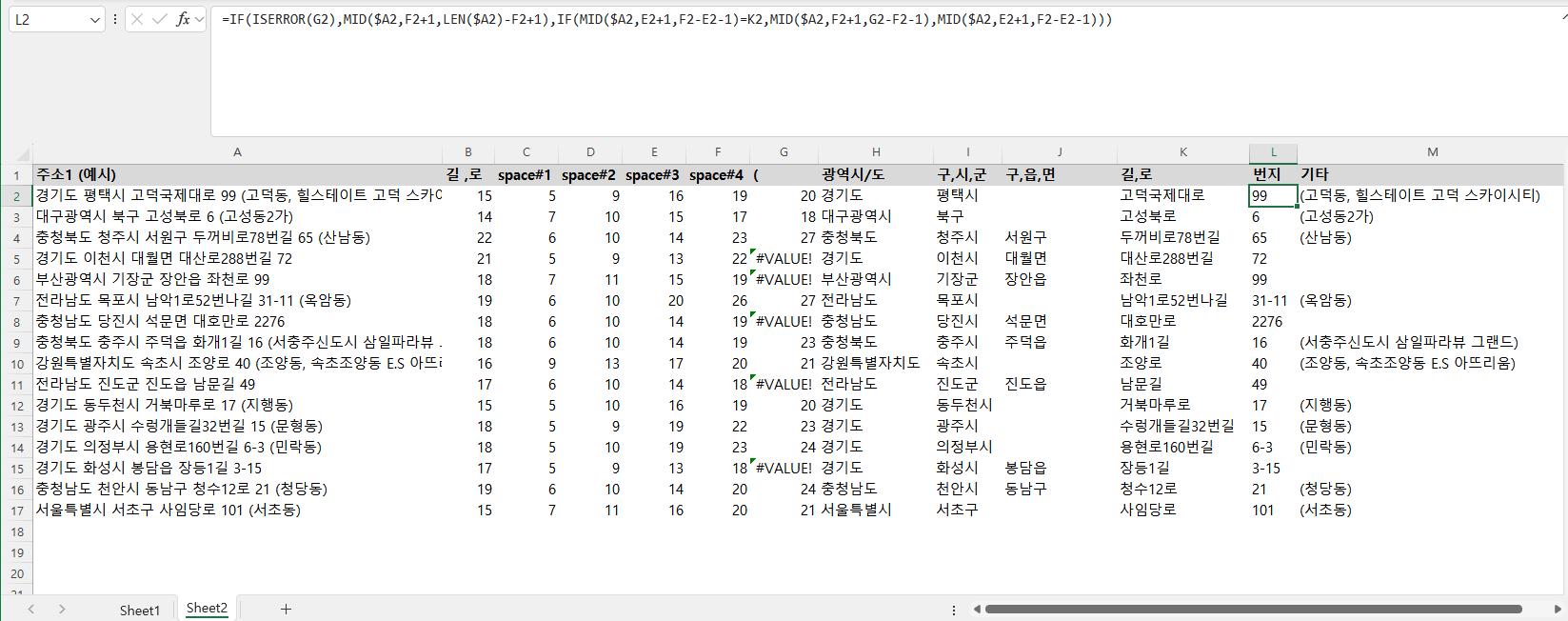Select column L header
1568x621 pixels.
tap(1273, 152)
